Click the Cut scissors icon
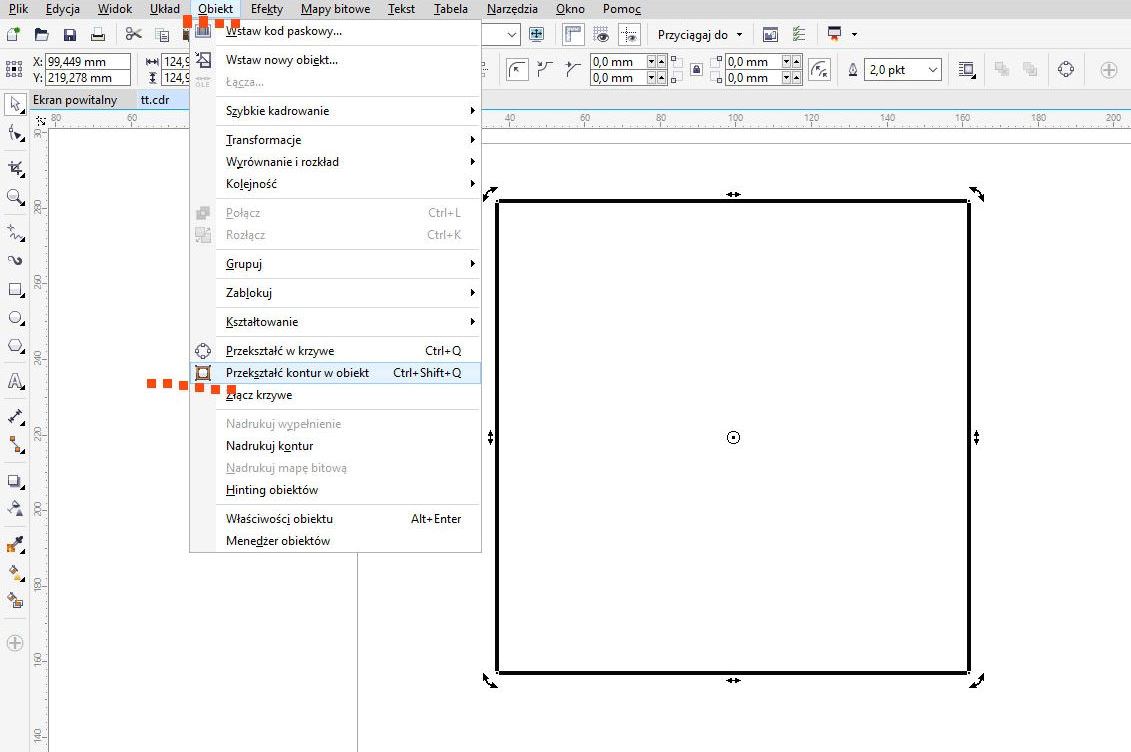Viewport: 1131px width, 752px height. click(x=134, y=34)
